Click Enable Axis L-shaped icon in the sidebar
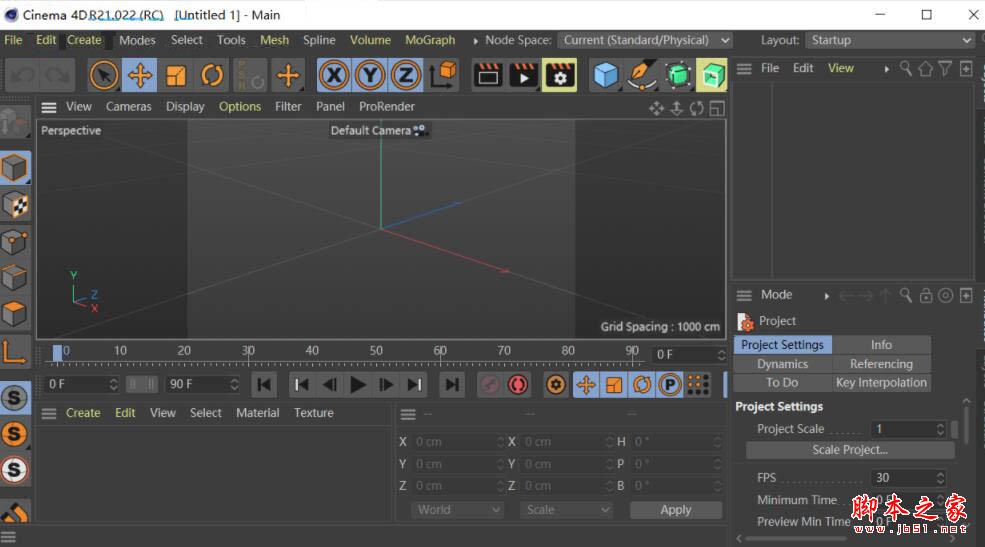The width and height of the screenshot is (985, 547). (15, 351)
